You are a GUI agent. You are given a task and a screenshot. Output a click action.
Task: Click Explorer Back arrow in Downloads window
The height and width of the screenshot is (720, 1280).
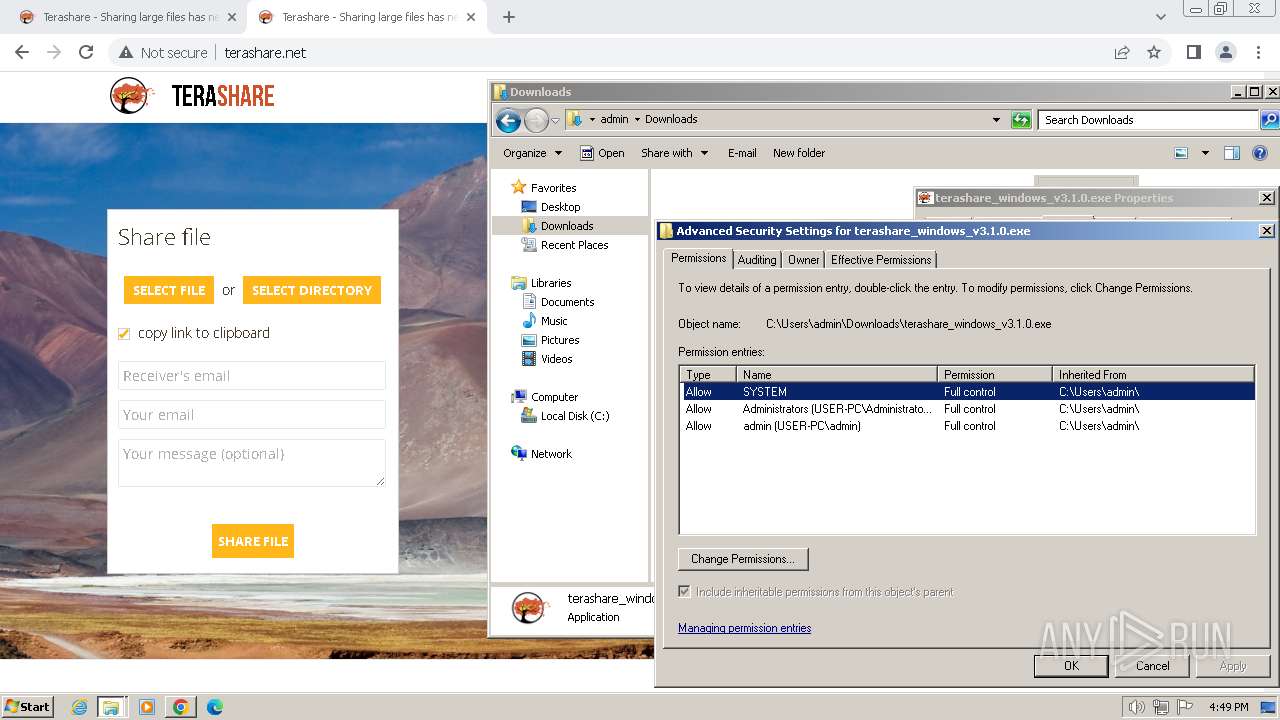(508, 121)
